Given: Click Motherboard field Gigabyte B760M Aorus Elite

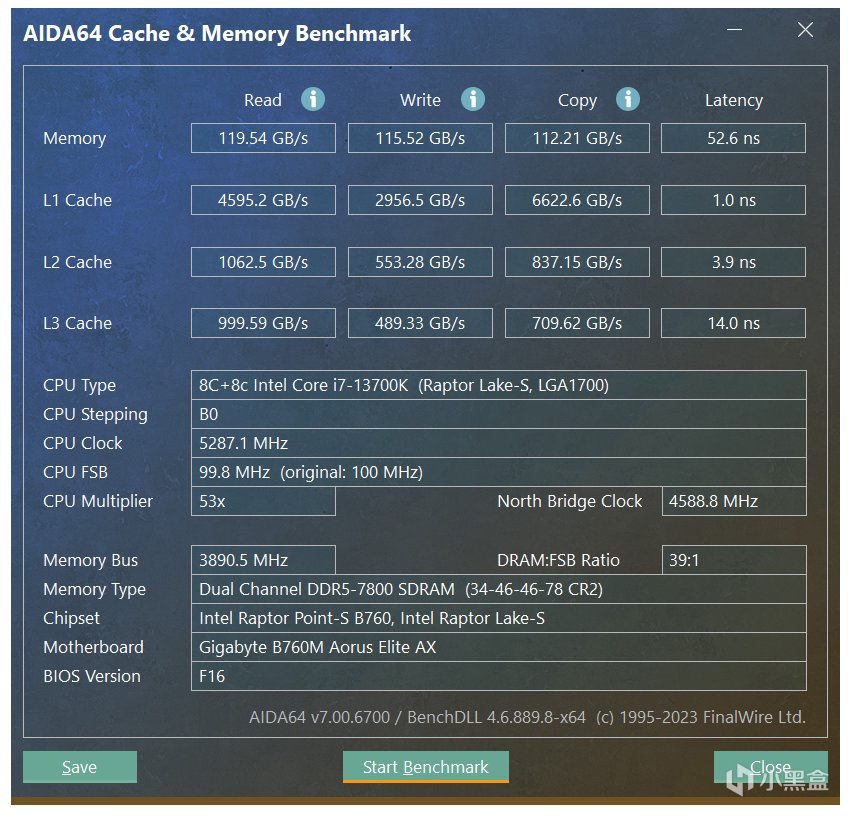Looking at the screenshot, I should pos(499,647).
